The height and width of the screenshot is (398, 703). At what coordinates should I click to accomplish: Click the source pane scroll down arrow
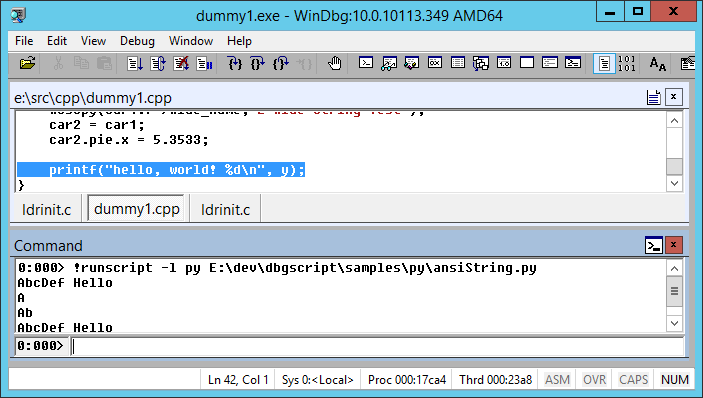coord(674,183)
